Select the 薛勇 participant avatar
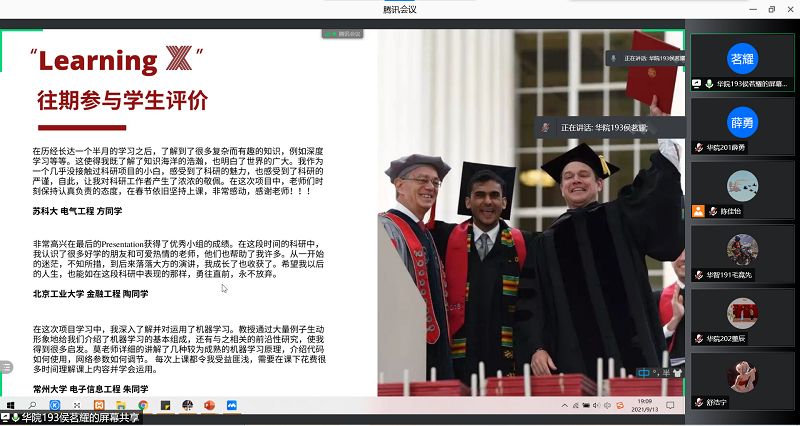The height and width of the screenshot is (426, 800). click(742, 122)
